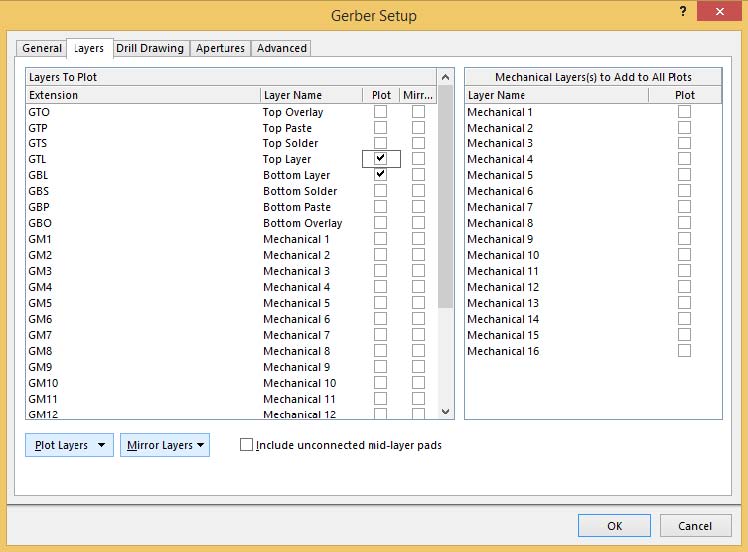748x552 pixels.
Task: Toggle Mirror for Bottom Layer
Action: coord(418,175)
